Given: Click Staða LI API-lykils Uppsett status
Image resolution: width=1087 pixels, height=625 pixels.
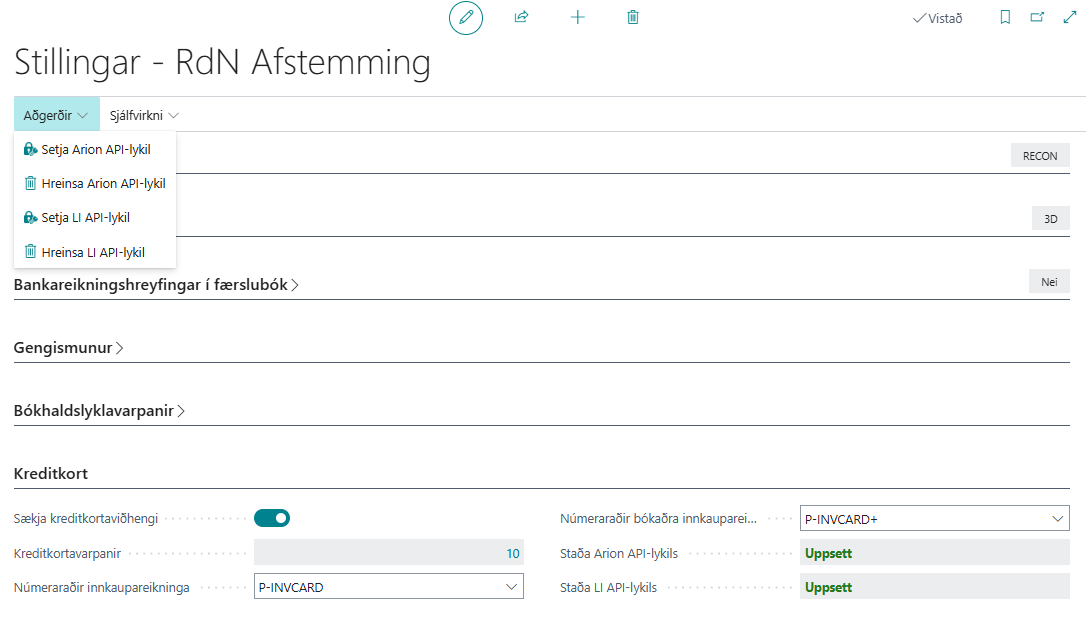Looking at the screenshot, I should coord(934,587).
